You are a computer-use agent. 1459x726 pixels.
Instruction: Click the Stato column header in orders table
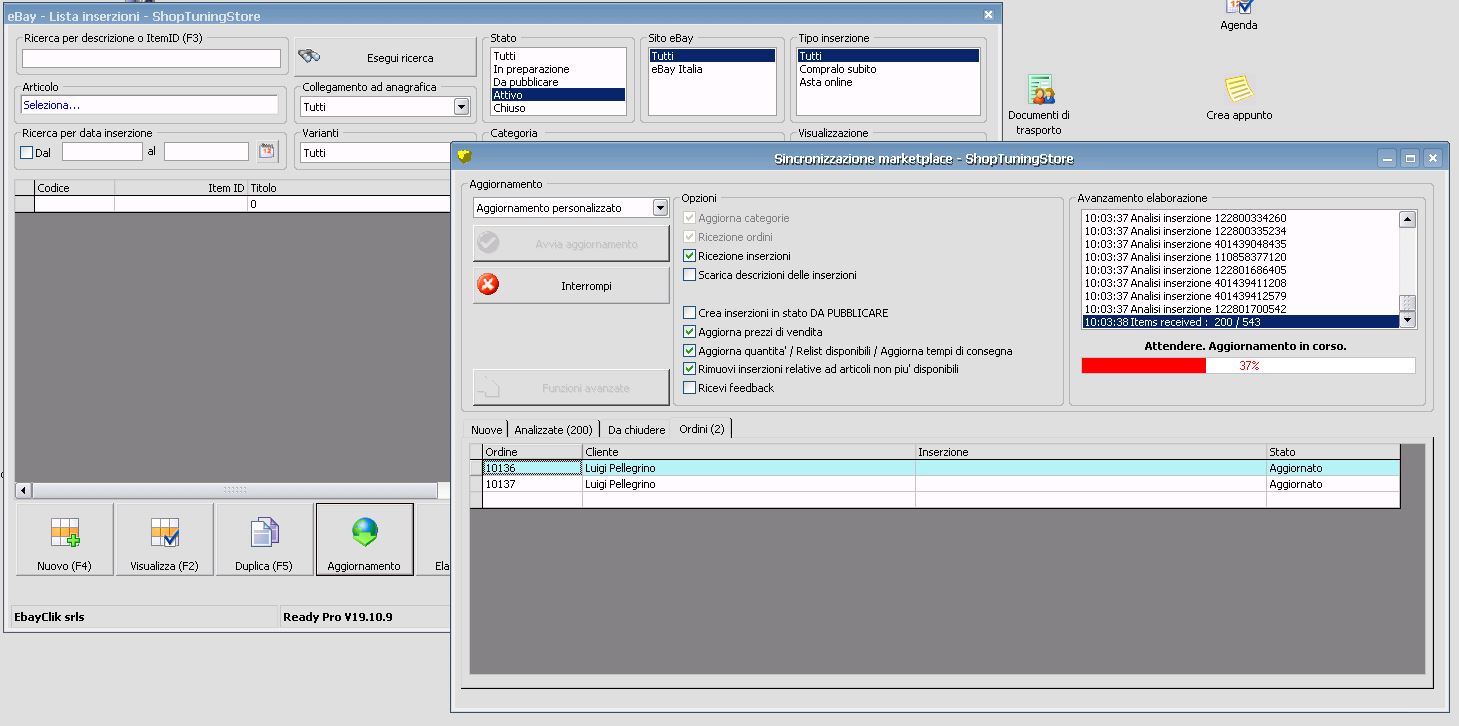tap(1333, 452)
